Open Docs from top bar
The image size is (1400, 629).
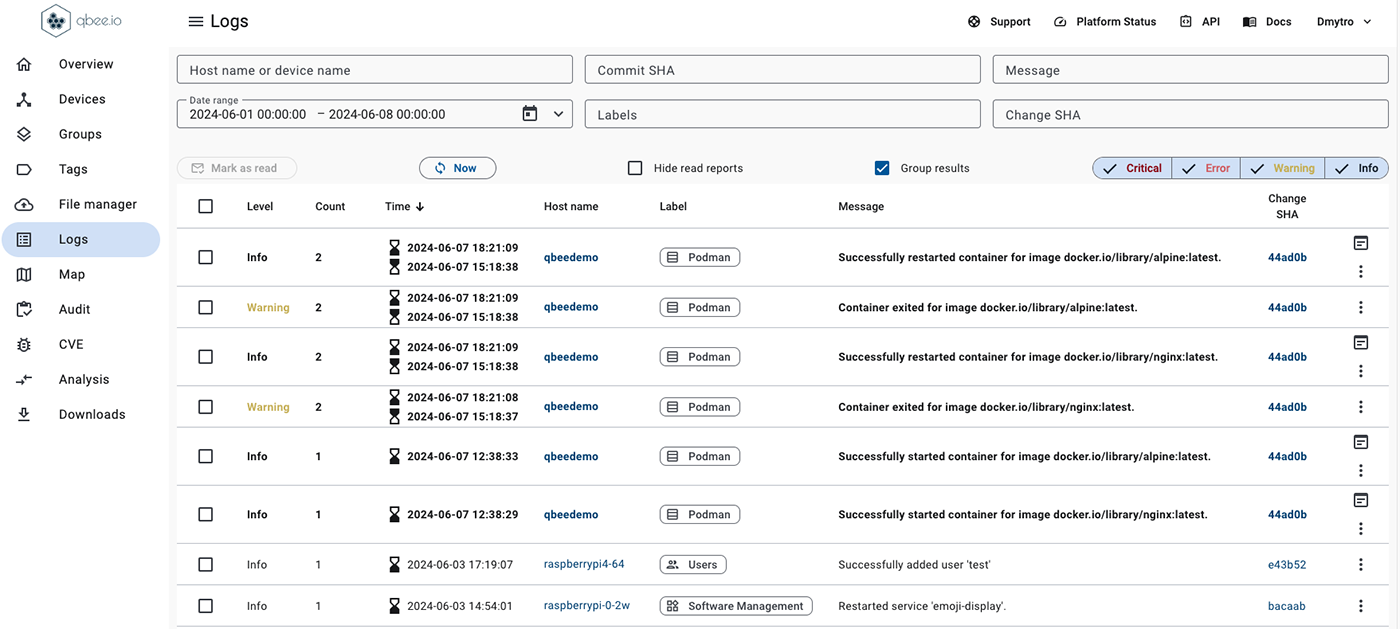[1267, 22]
